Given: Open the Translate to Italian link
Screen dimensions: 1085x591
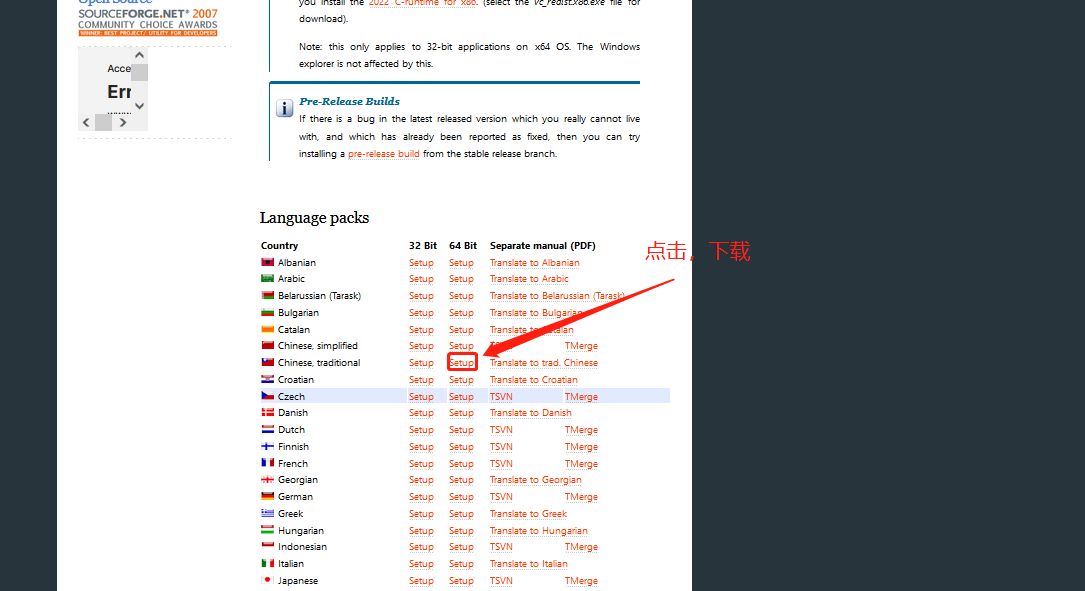Looking at the screenshot, I should coord(529,564).
